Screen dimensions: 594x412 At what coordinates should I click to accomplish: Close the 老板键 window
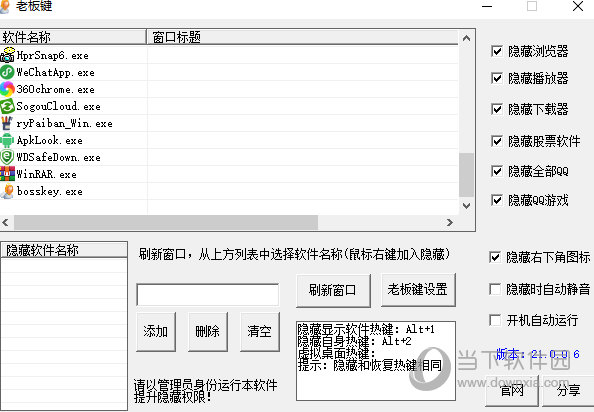pos(578,6)
